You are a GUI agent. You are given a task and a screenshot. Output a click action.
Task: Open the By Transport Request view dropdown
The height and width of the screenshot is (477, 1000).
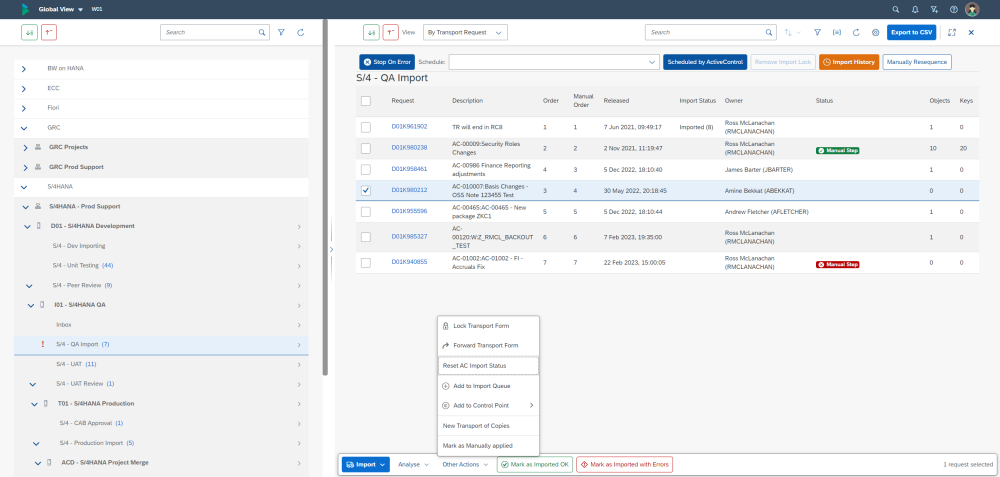click(465, 32)
